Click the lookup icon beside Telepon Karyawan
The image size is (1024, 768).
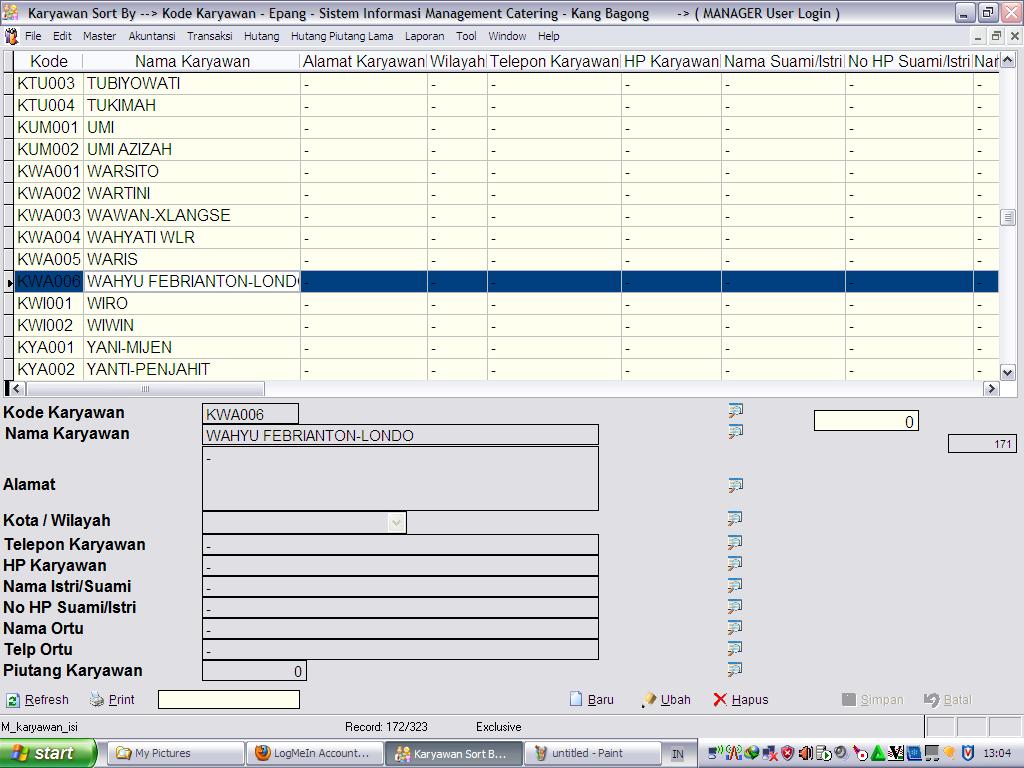(x=735, y=542)
